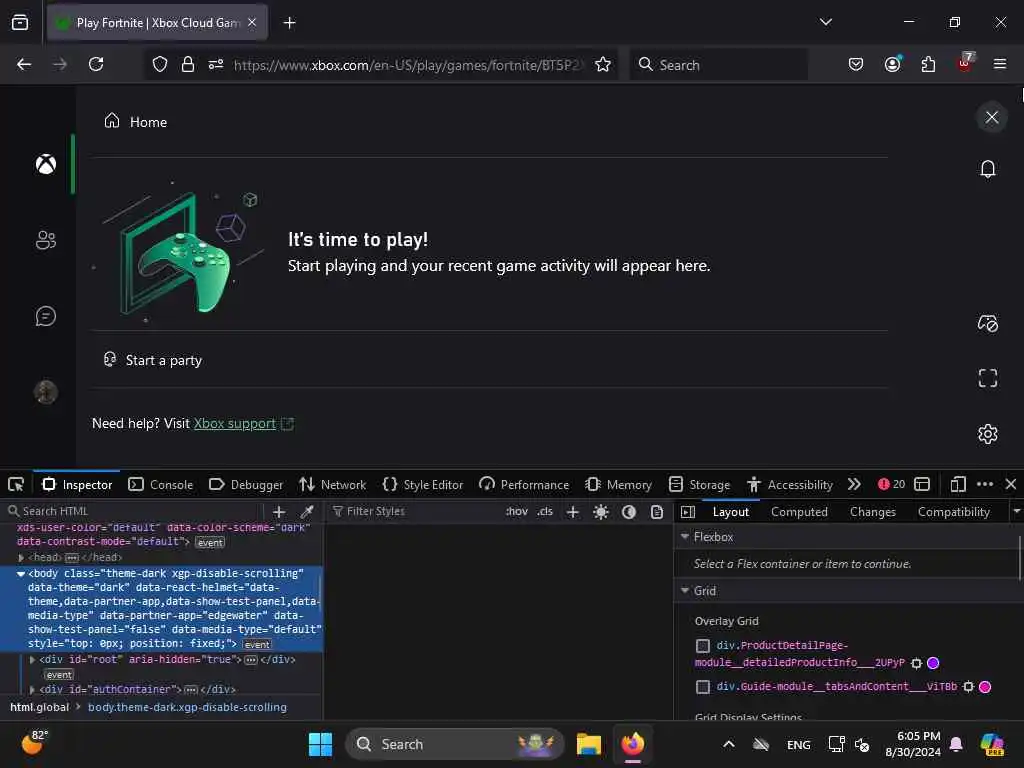The image size is (1024, 768).
Task: Toggle the .cls class panel
Action: point(545,511)
